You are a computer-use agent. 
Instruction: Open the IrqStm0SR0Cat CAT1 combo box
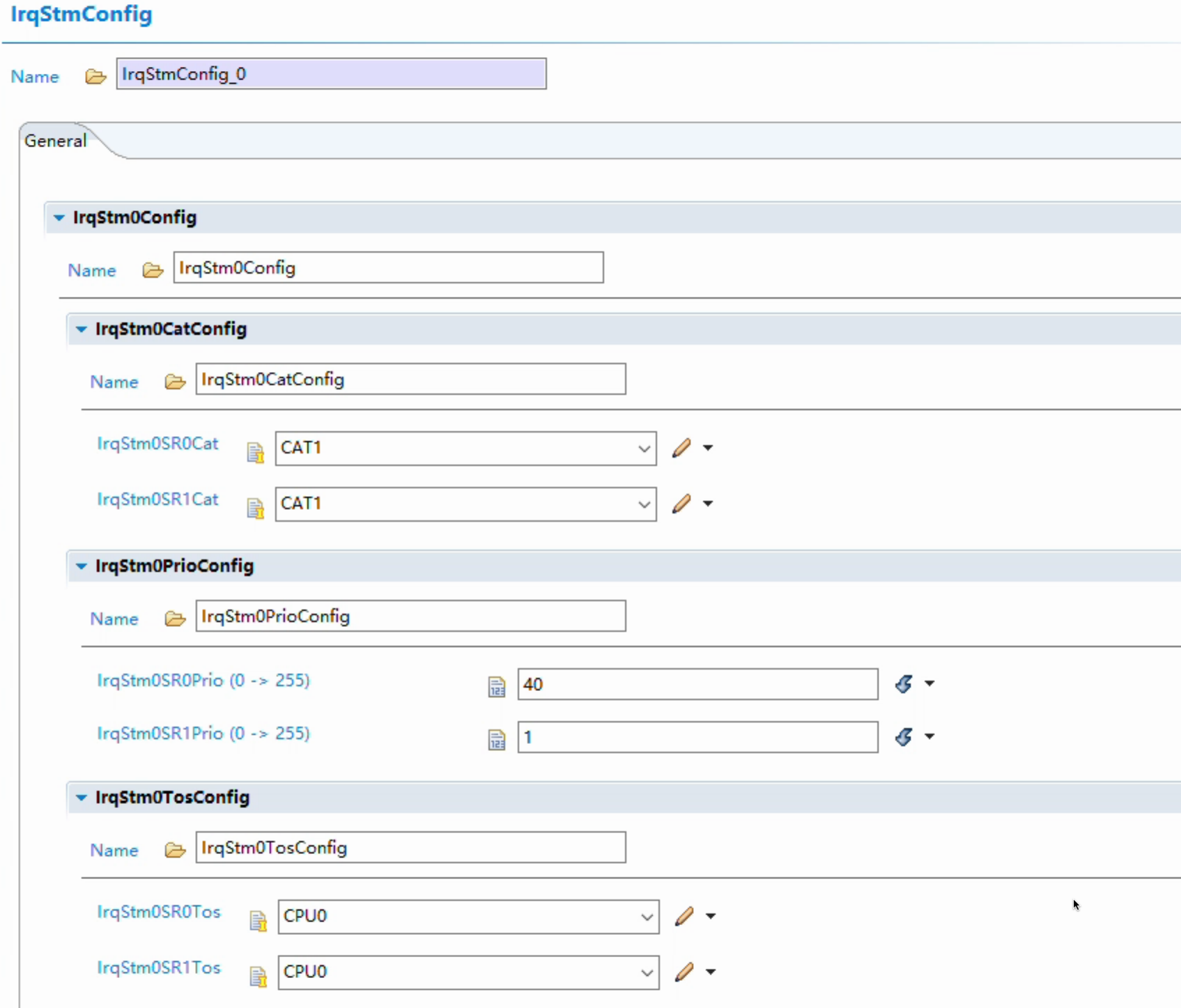[465, 448]
